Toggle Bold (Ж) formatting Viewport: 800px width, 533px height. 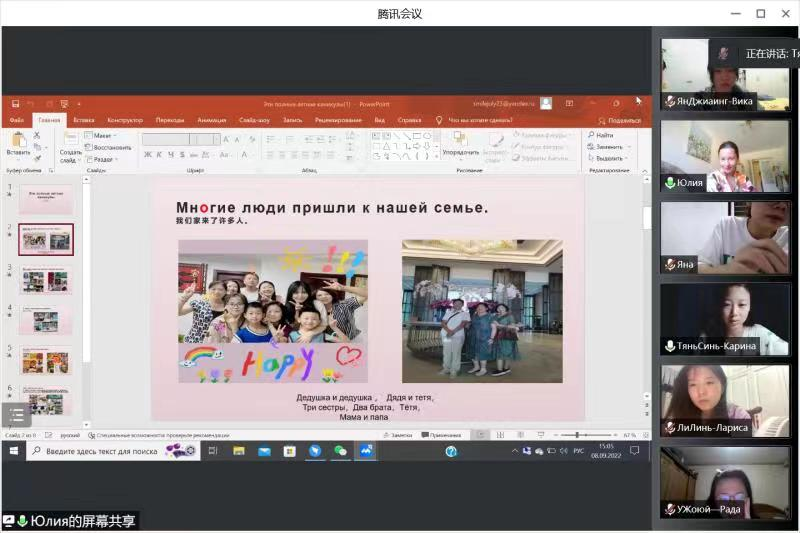(x=148, y=155)
